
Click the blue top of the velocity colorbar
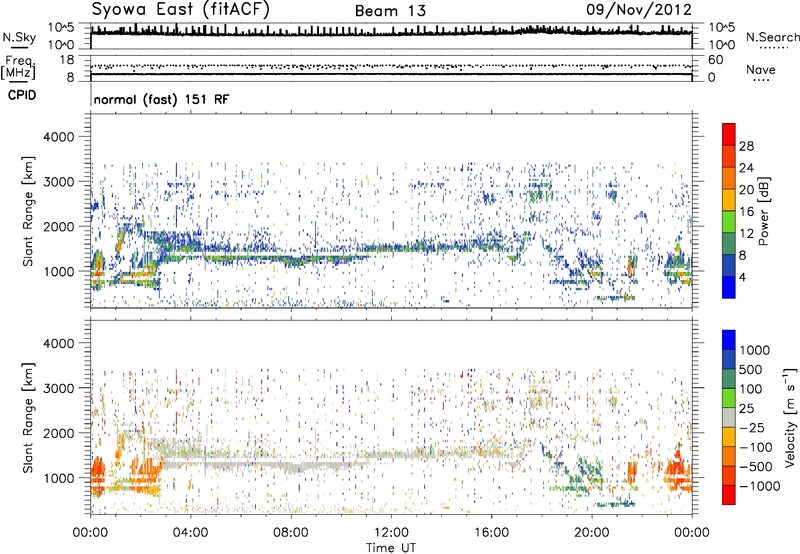click(x=729, y=340)
